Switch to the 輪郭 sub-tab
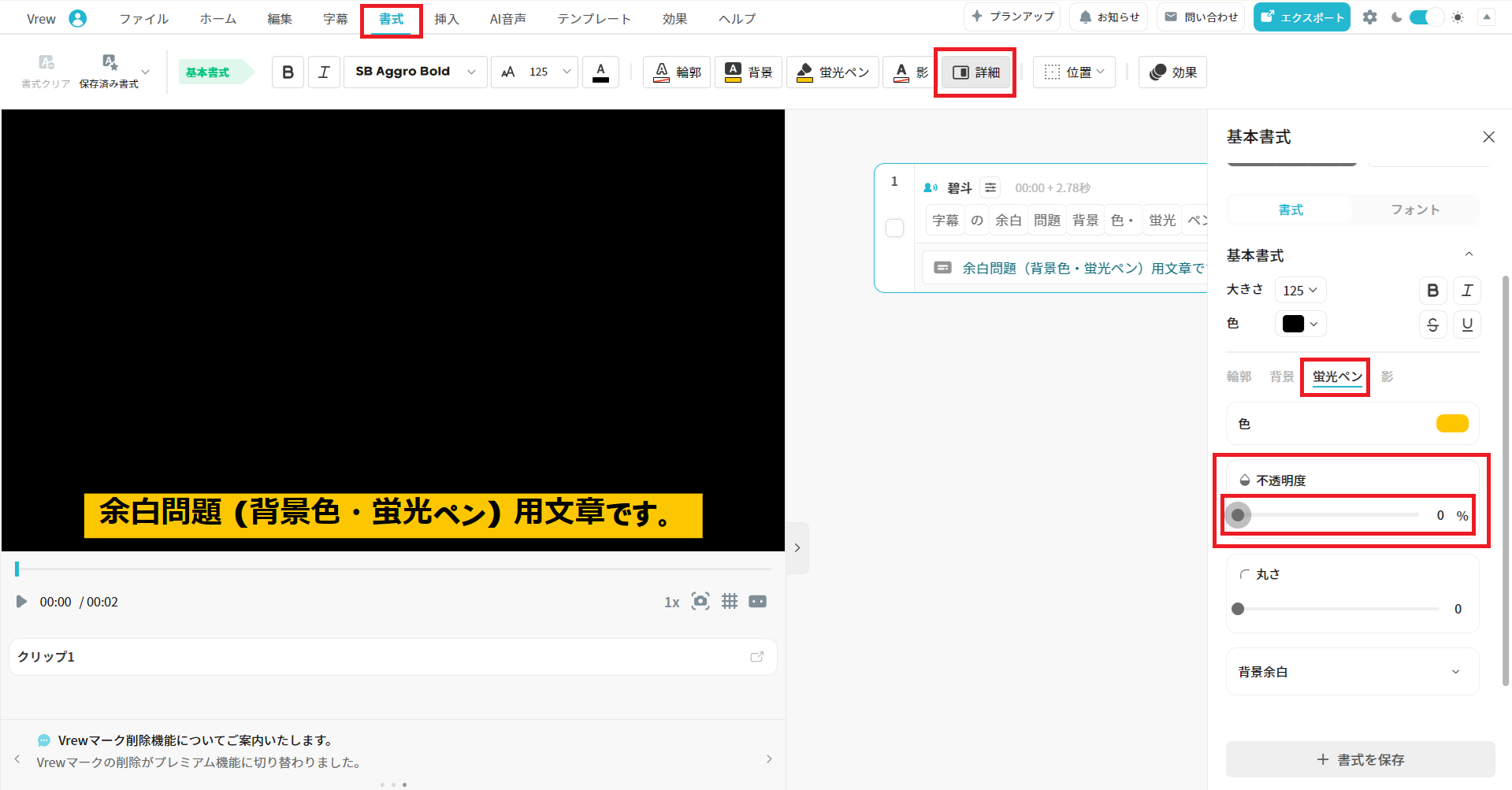Viewport: 1512px width, 790px height. click(1239, 376)
